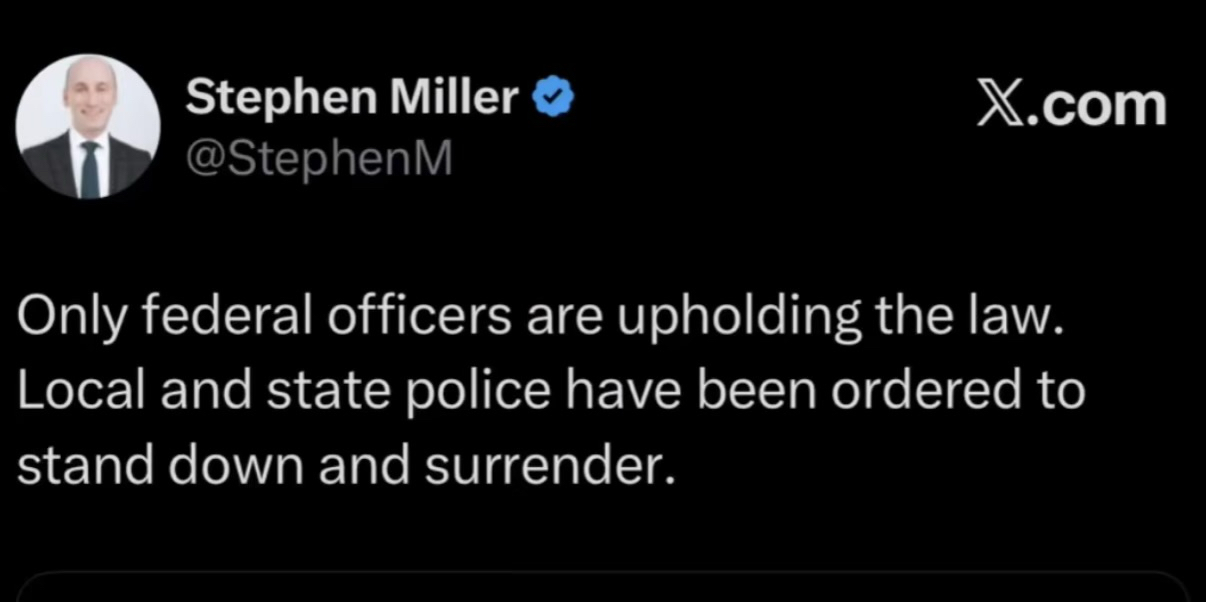The image size is (1206, 602).
Task: Open the @StephenM handle link
Action: click(319, 157)
